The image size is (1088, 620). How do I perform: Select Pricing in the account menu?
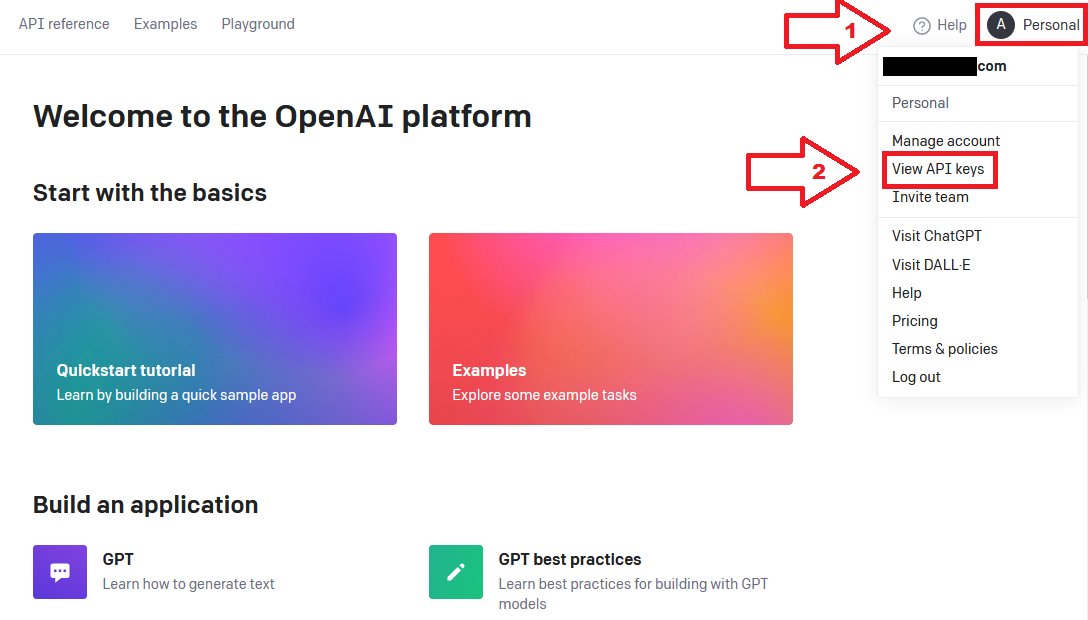click(915, 321)
